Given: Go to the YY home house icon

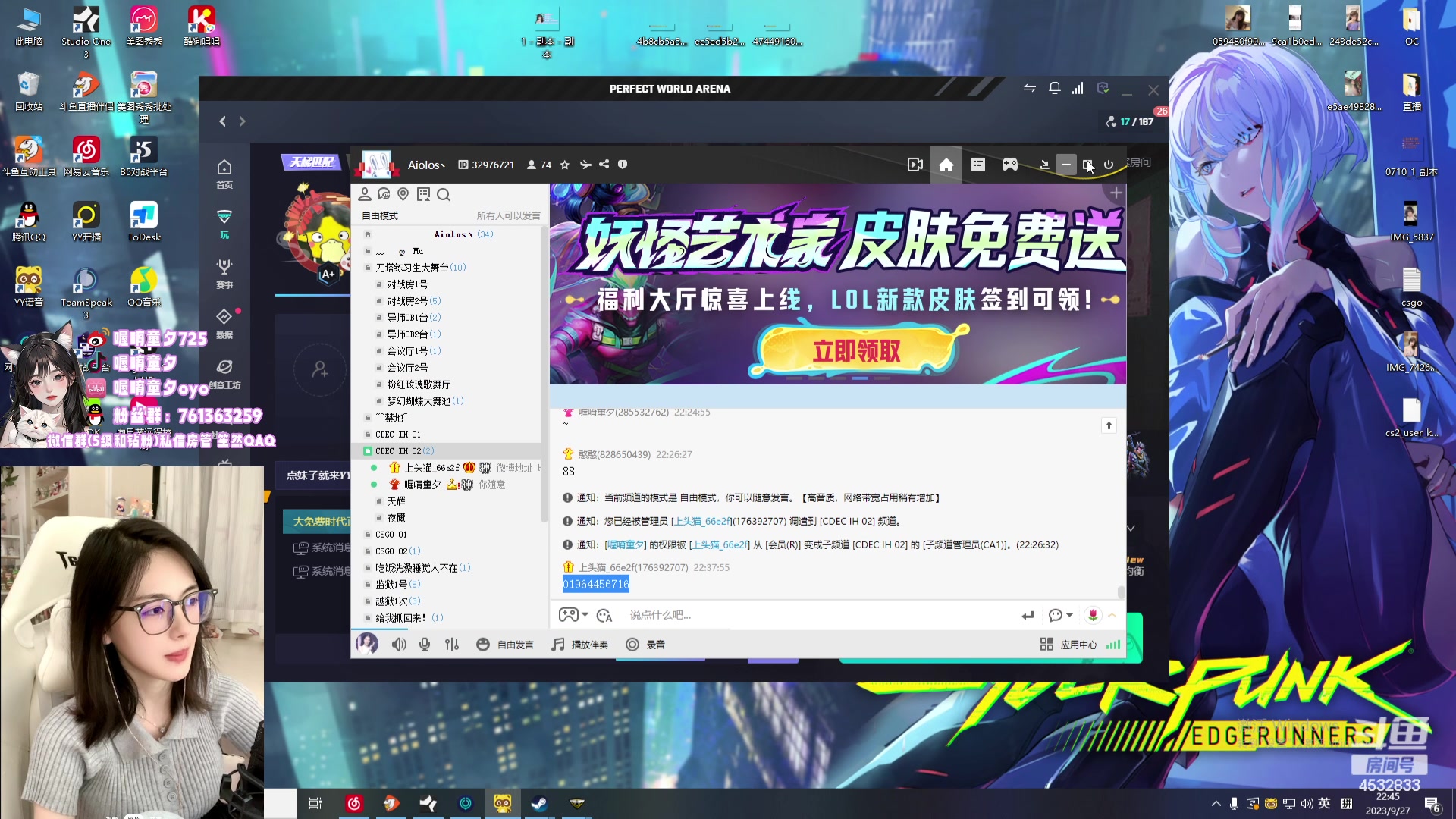Looking at the screenshot, I should point(946,165).
